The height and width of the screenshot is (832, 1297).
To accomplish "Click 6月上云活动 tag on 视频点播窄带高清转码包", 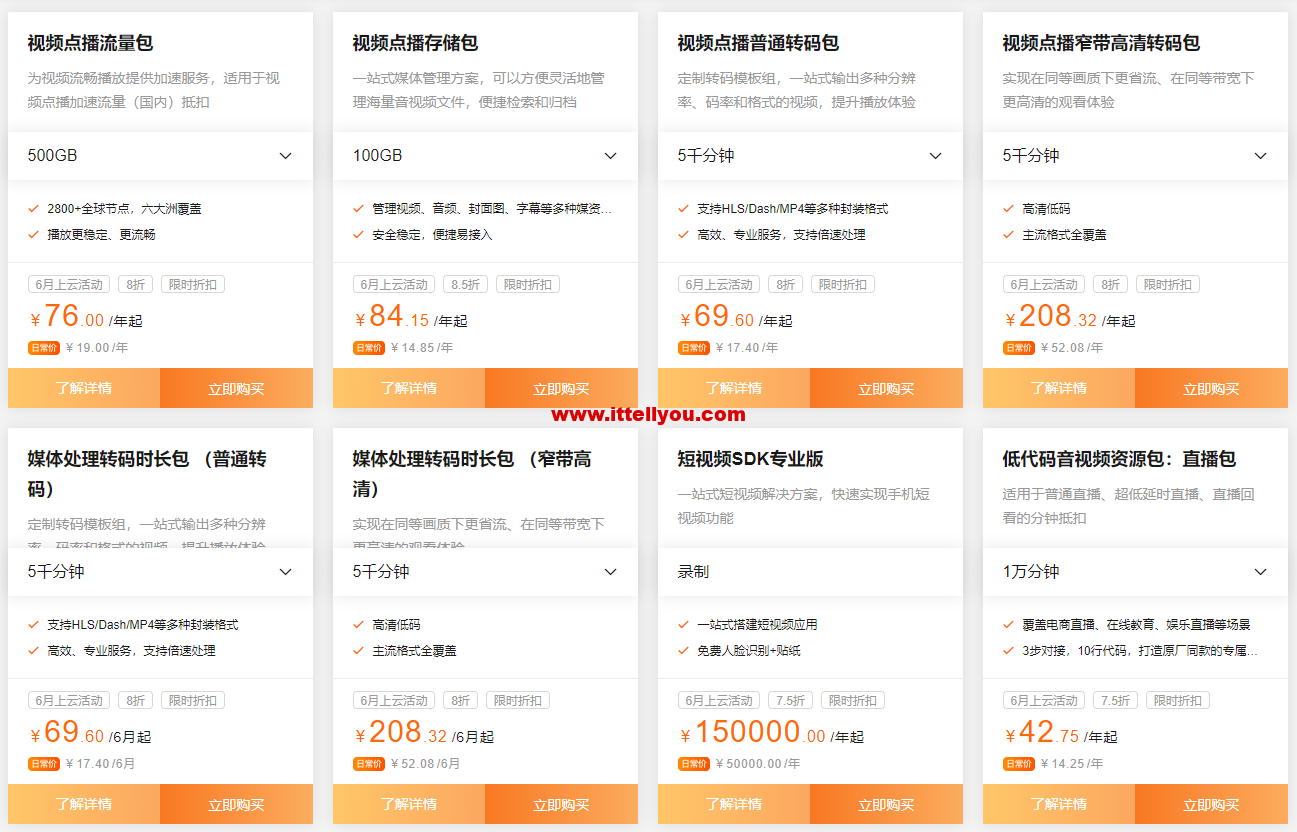I will point(1044,285).
